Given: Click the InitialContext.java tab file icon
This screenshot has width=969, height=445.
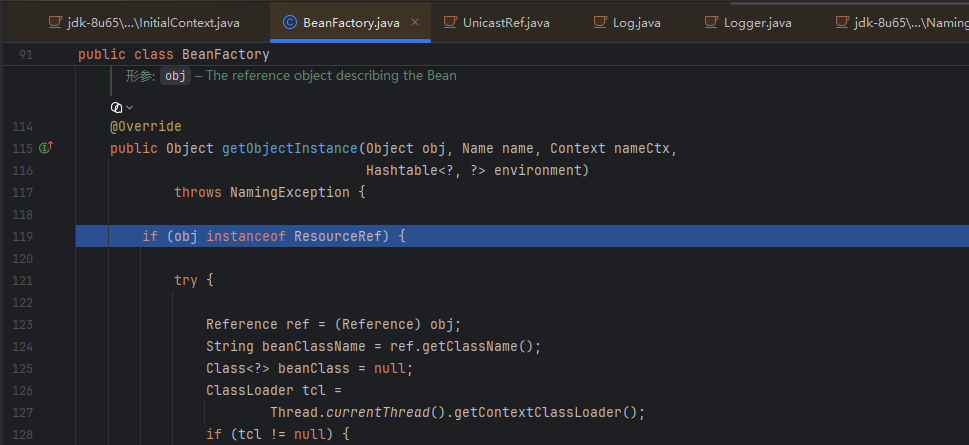Looking at the screenshot, I should tap(56, 22).
